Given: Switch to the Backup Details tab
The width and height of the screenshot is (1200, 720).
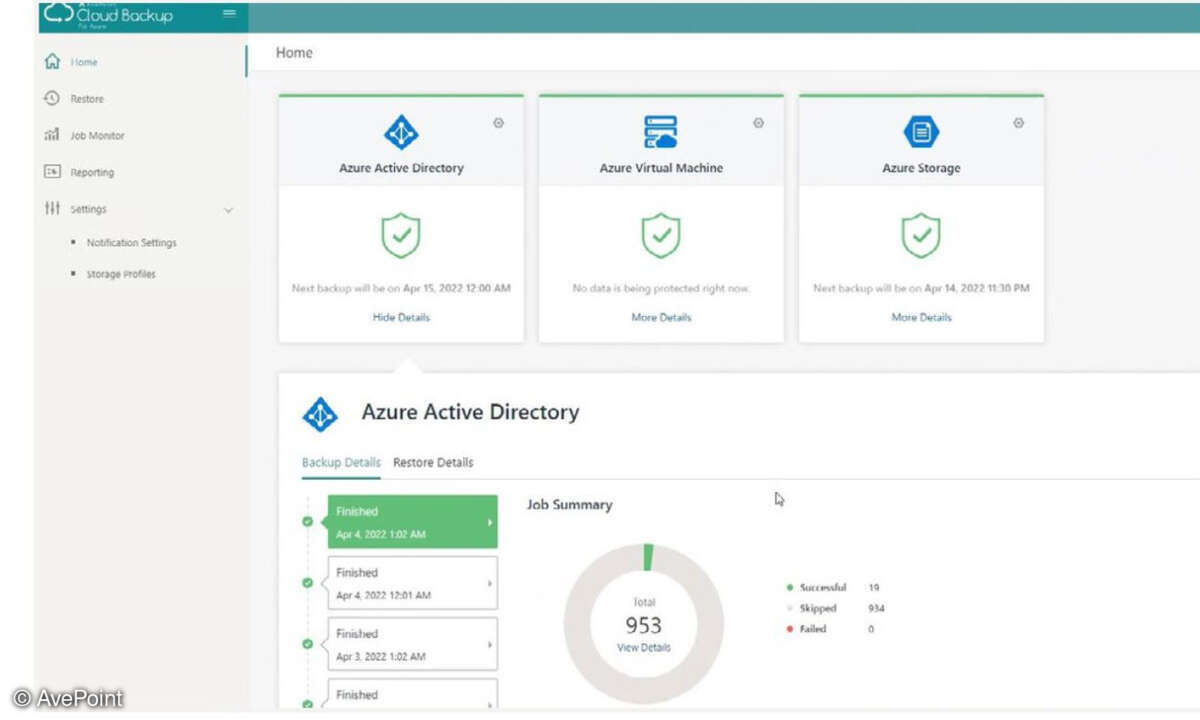Looking at the screenshot, I should click(341, 463).
